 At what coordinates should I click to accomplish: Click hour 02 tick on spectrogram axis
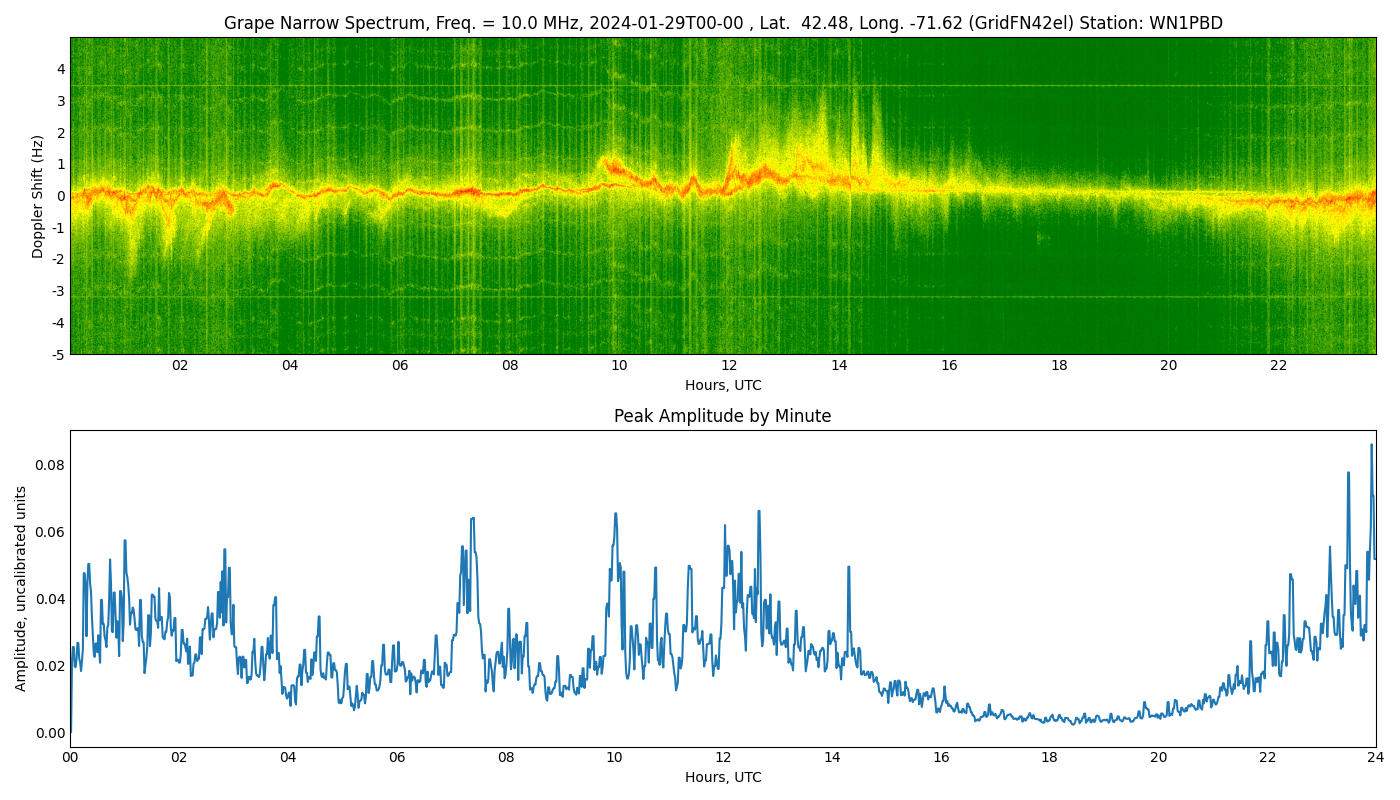(180, 366)
